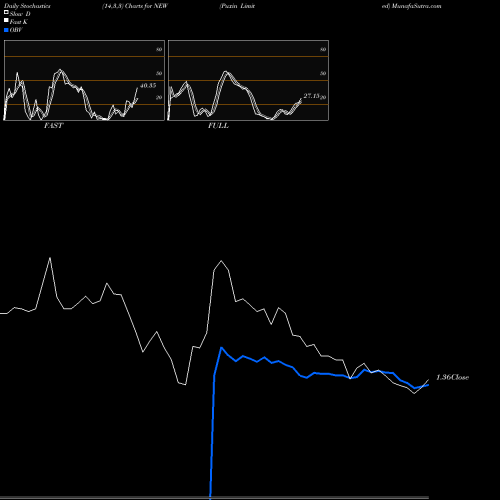Click the 40.35 value in FAST chart
This screenshot has height=500, width=500.
[148, 86]
